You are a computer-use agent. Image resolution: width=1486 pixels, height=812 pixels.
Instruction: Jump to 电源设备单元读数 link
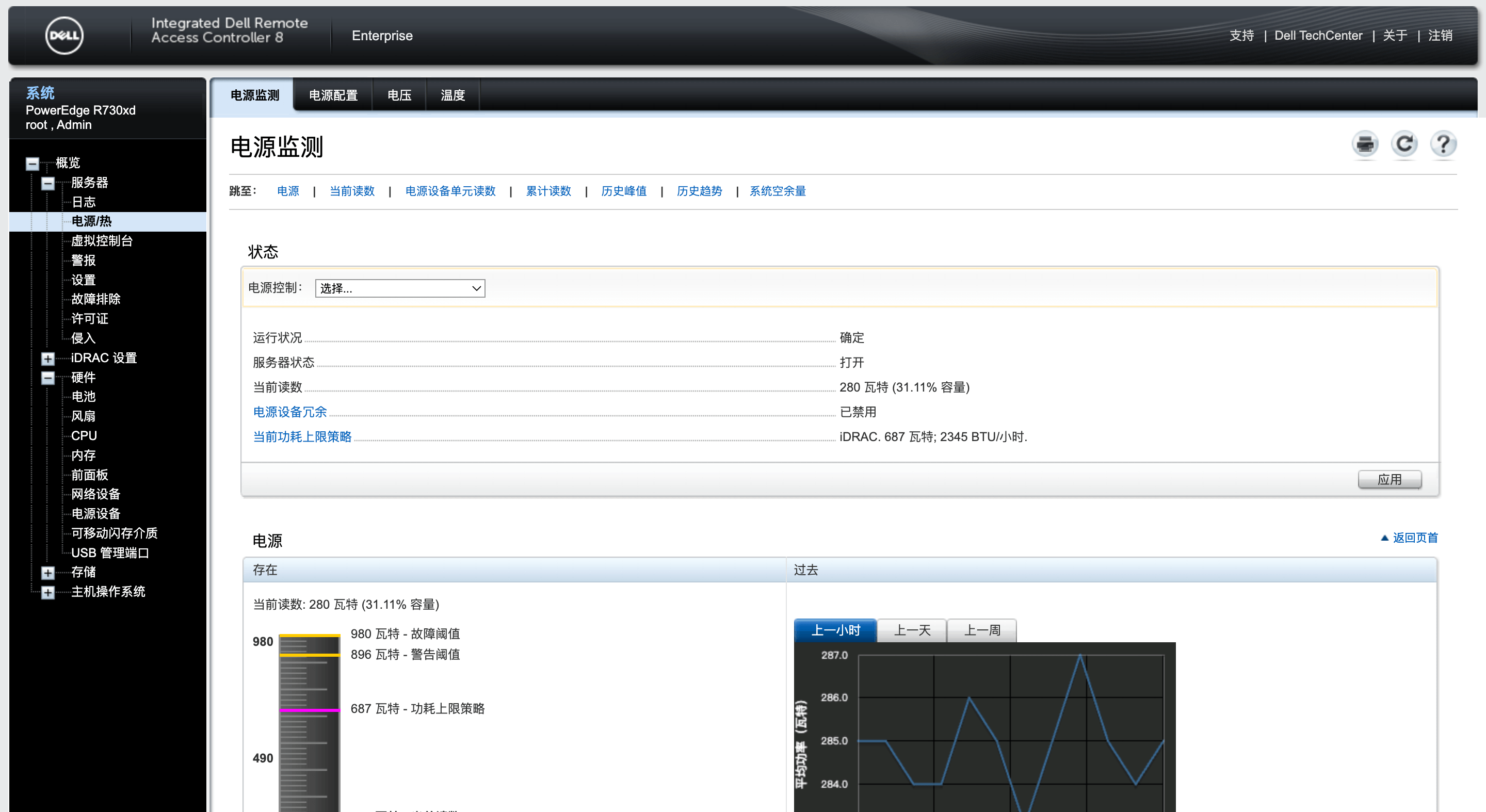(x=450, y=191)
